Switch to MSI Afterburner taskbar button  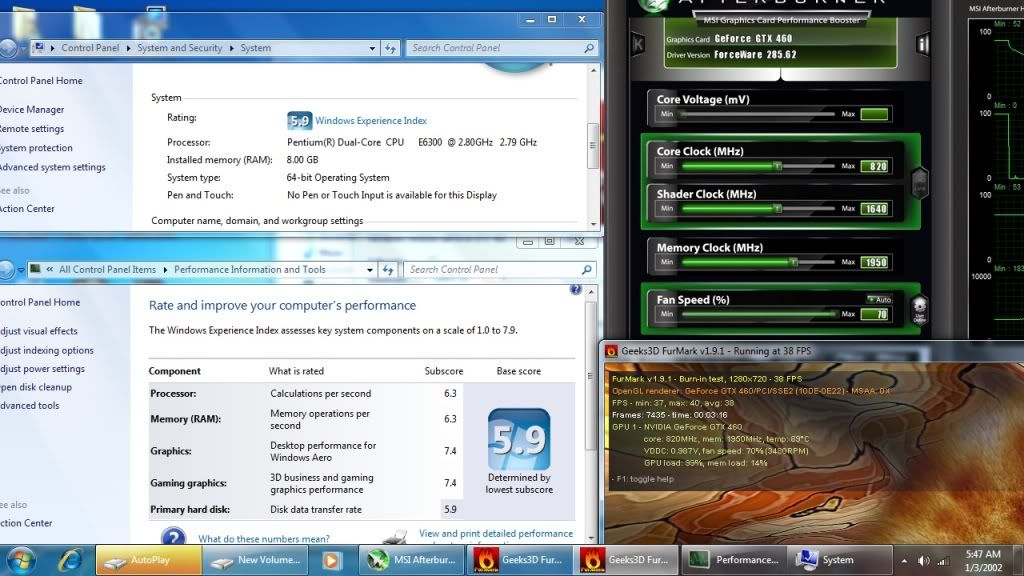click(x=411, y=560)
